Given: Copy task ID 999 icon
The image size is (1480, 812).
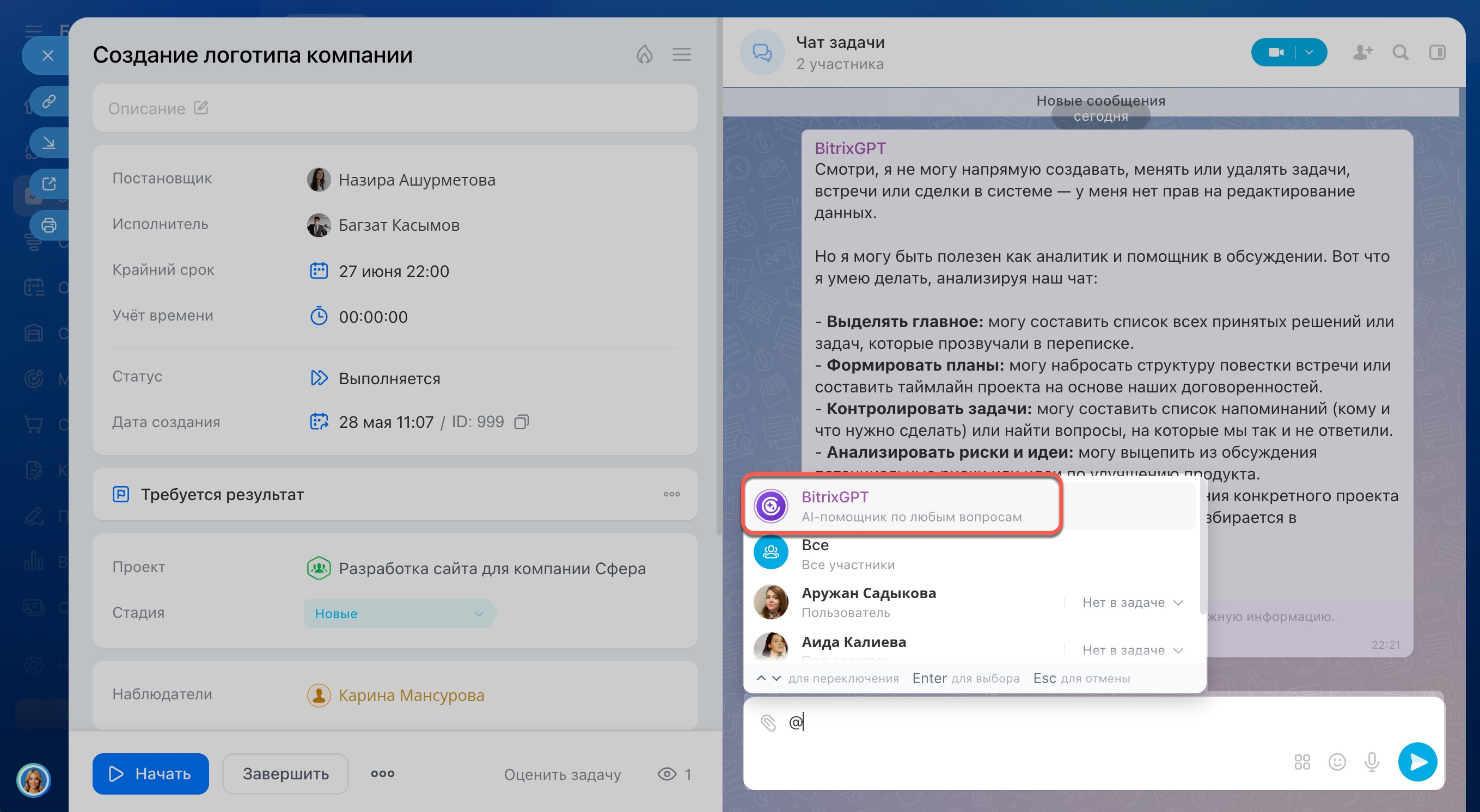Looking at the screenshot, I should [x=521, y=422].
